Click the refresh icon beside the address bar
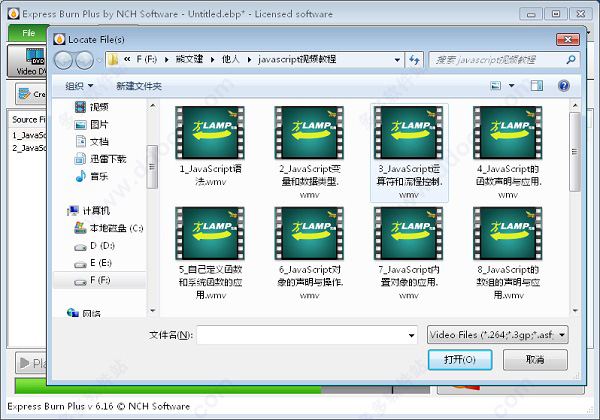 (x=414, y=60)
